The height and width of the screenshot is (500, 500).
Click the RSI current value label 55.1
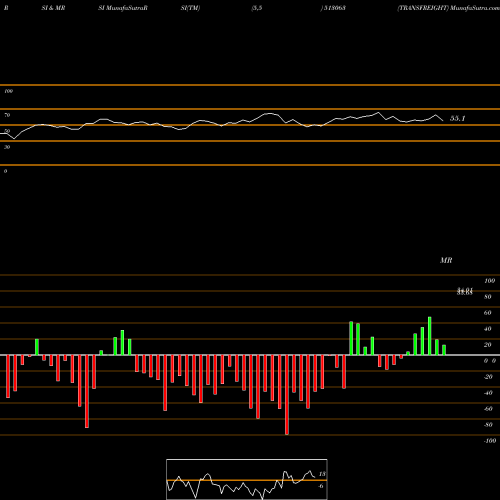tap(457, 118)
